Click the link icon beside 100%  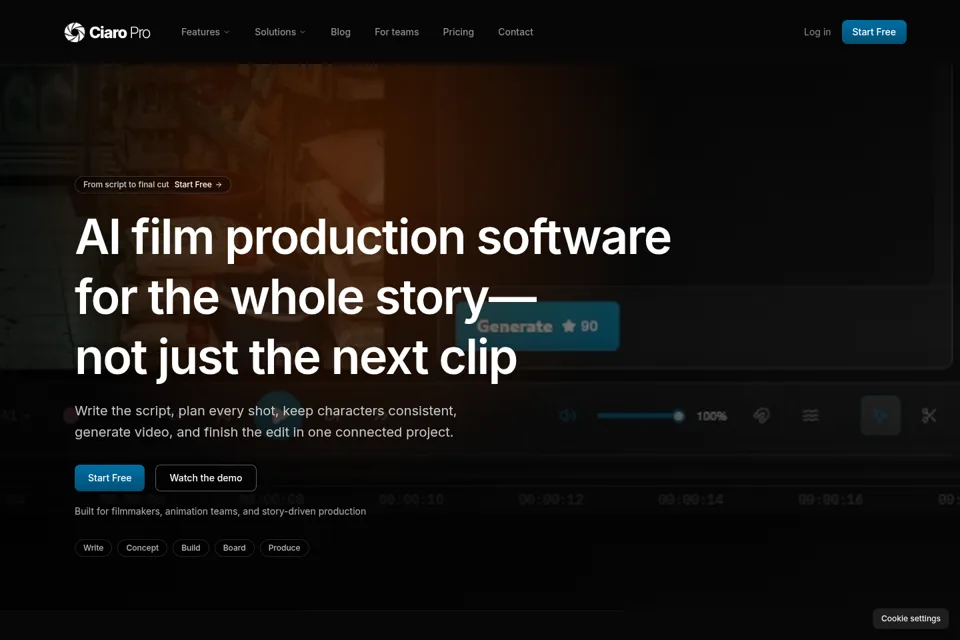click(762, 416)
